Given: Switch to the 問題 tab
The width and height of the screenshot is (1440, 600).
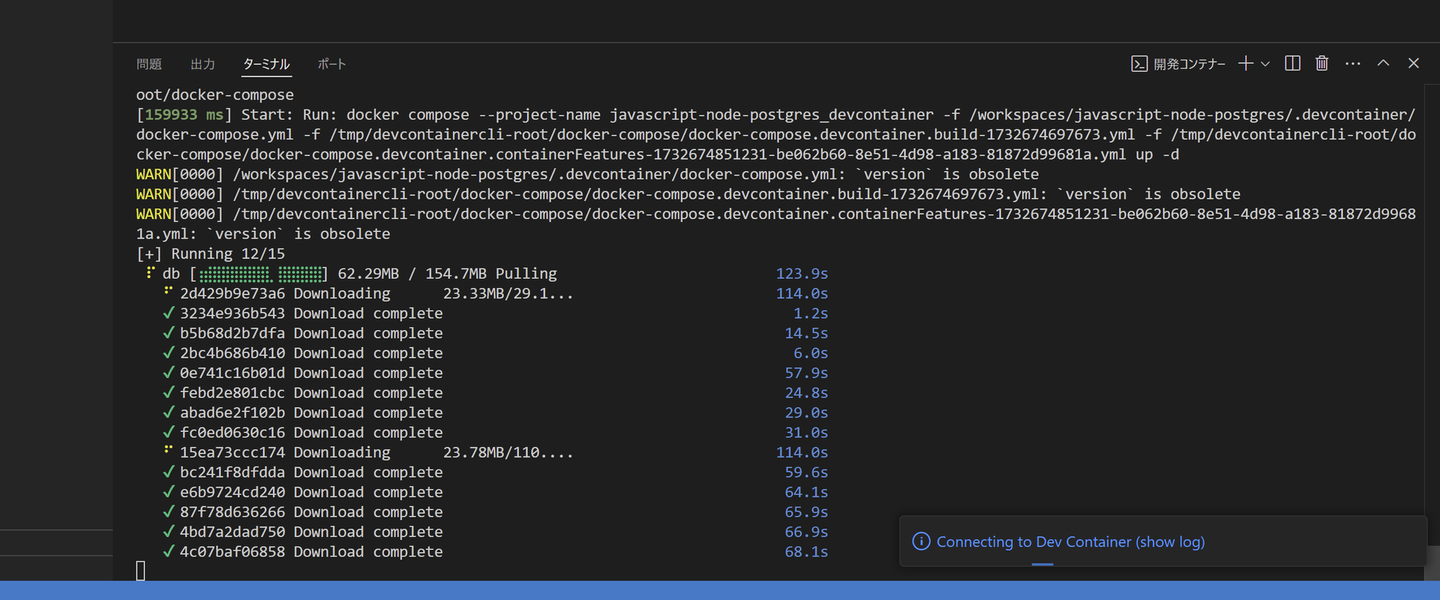Looking at the screenshot, I should pyautogui.click(x=149, y=64).
